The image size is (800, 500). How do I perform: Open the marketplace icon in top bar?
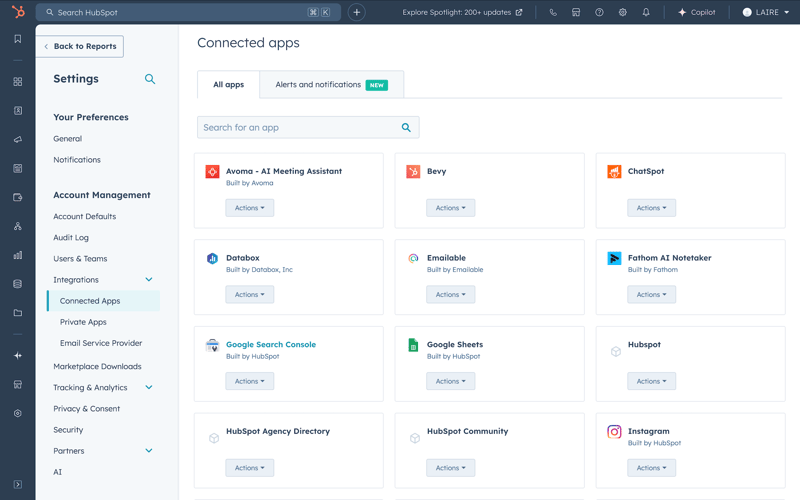(576, 12)
